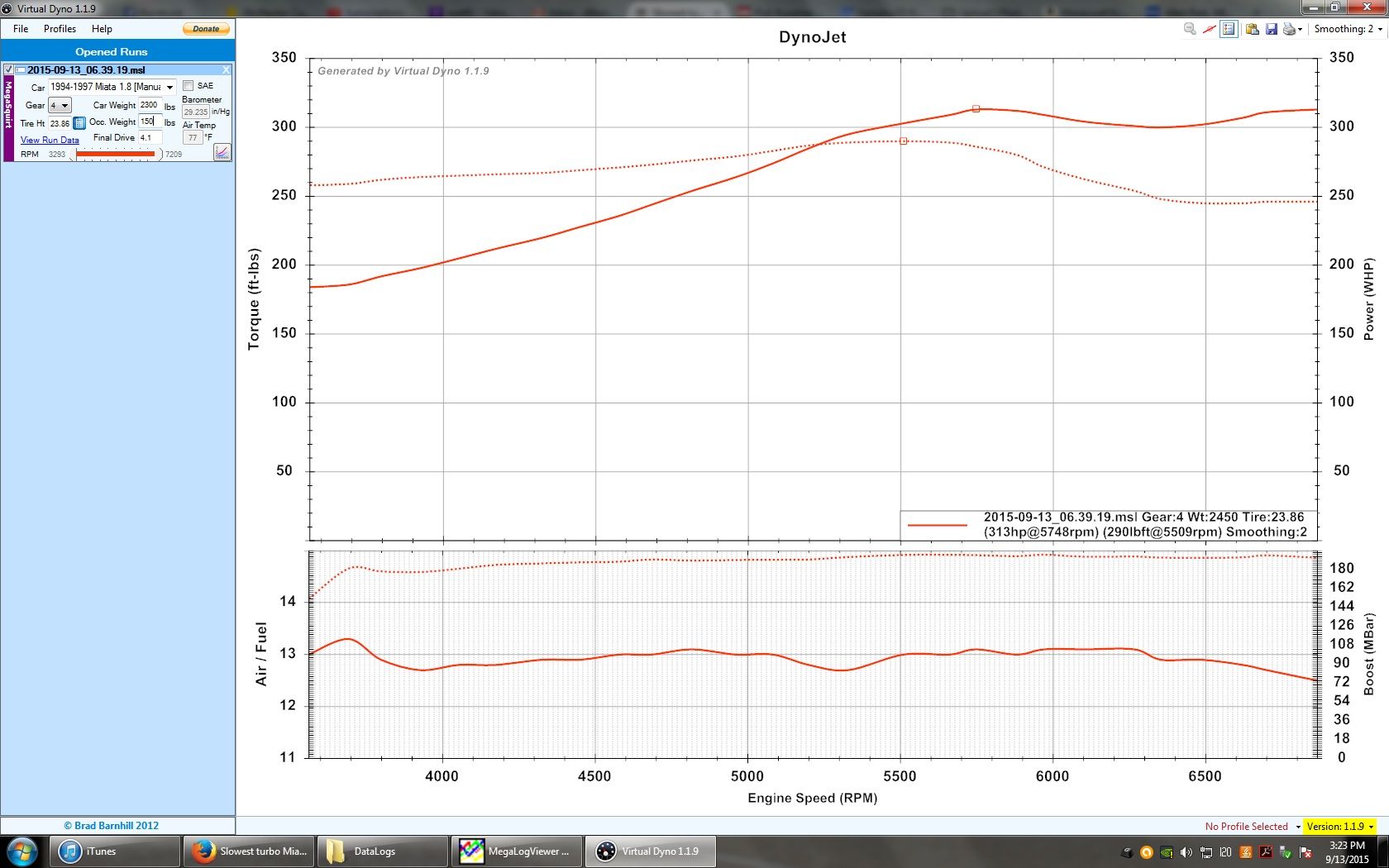Open iTunes from the taskbar
The width and height of the screenshot is (1389, 868).
coord(115,851)
